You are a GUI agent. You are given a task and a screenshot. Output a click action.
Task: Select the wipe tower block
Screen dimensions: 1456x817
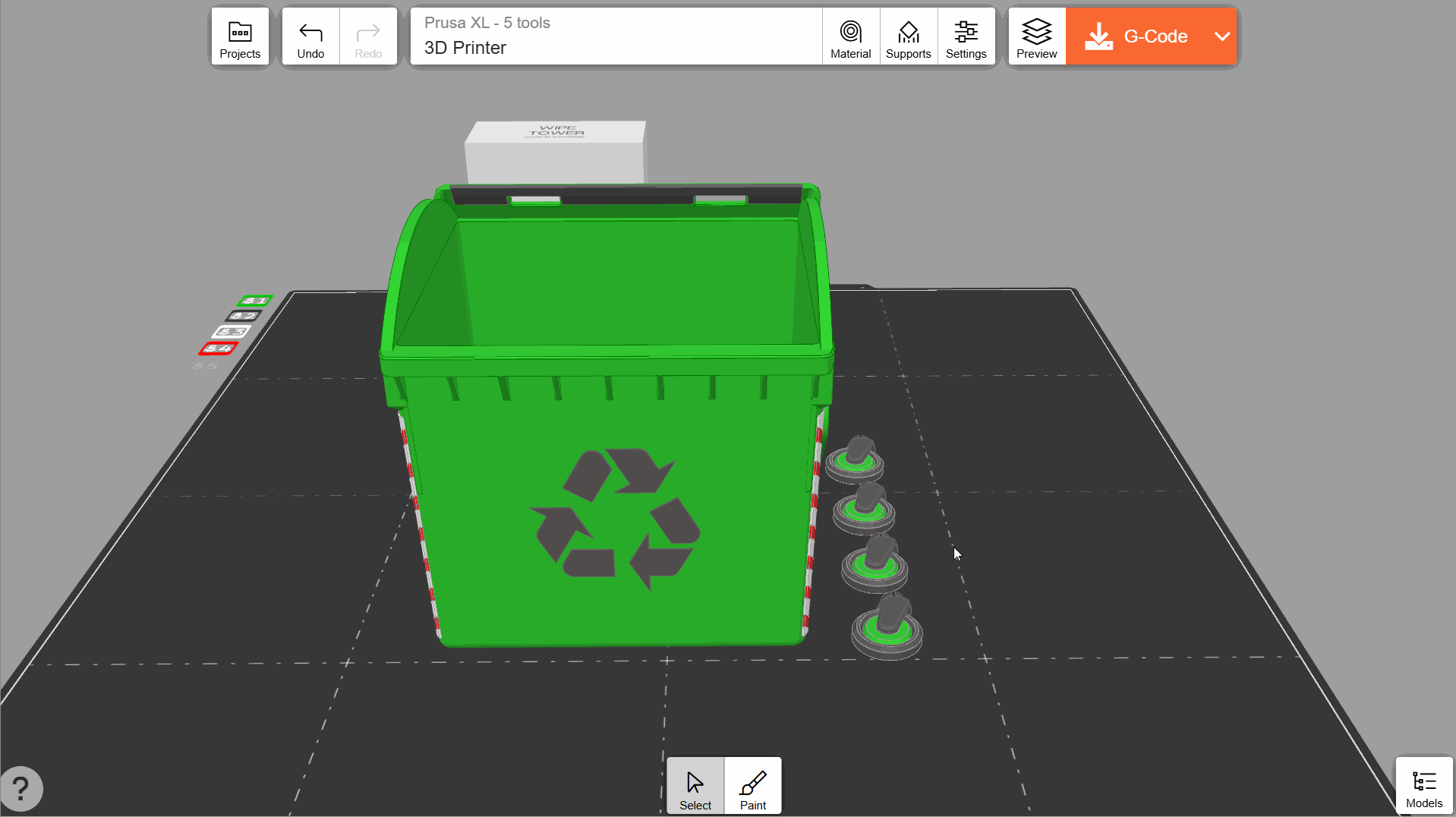[x=556, y=152]
